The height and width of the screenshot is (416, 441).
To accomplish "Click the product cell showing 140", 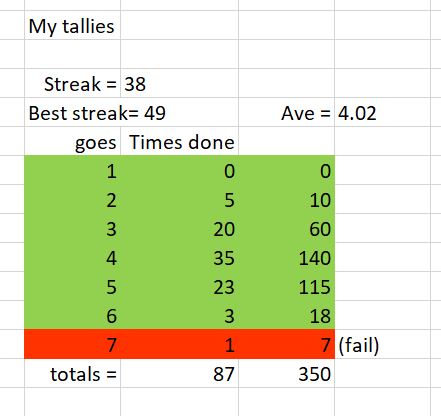I will coord(287,257).
